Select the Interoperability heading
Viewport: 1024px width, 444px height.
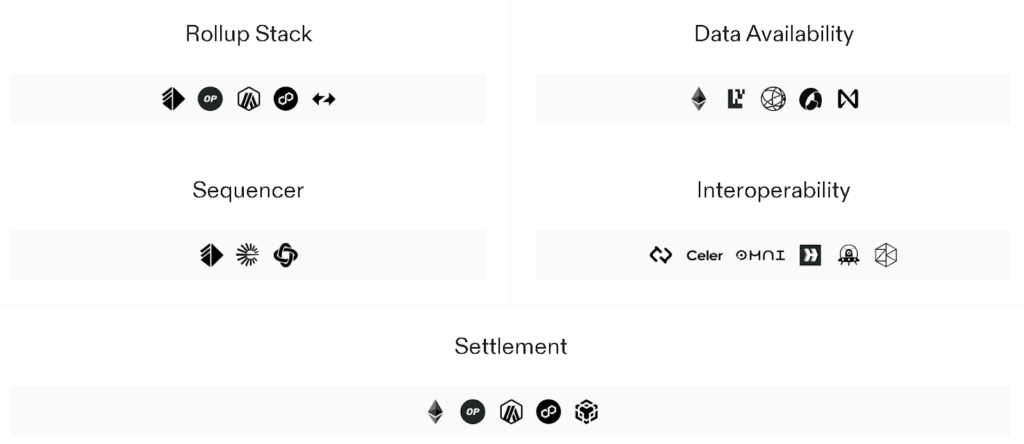tap(773, 190)
